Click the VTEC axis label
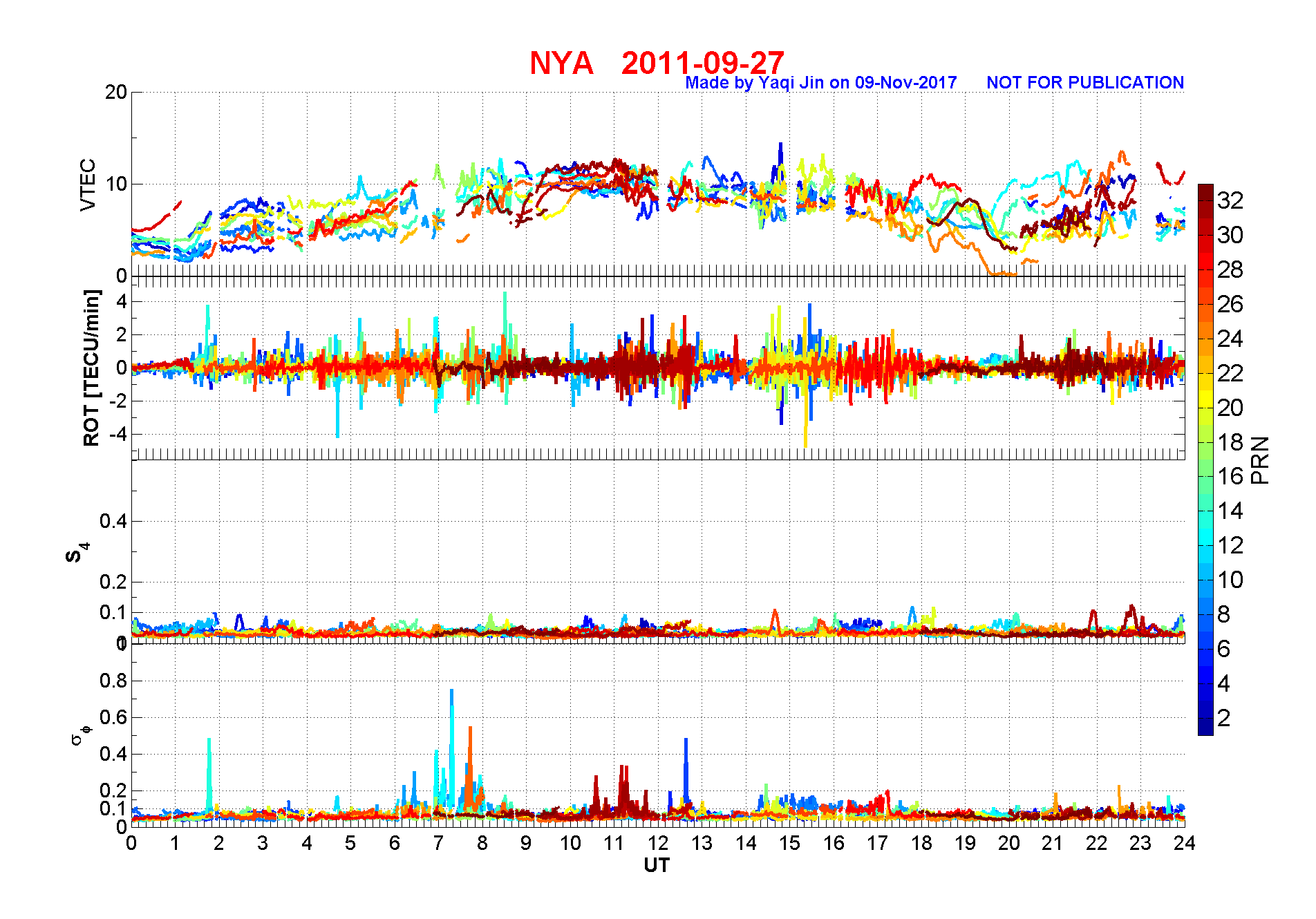This screenshot has height=919, width=1316. 88,184
